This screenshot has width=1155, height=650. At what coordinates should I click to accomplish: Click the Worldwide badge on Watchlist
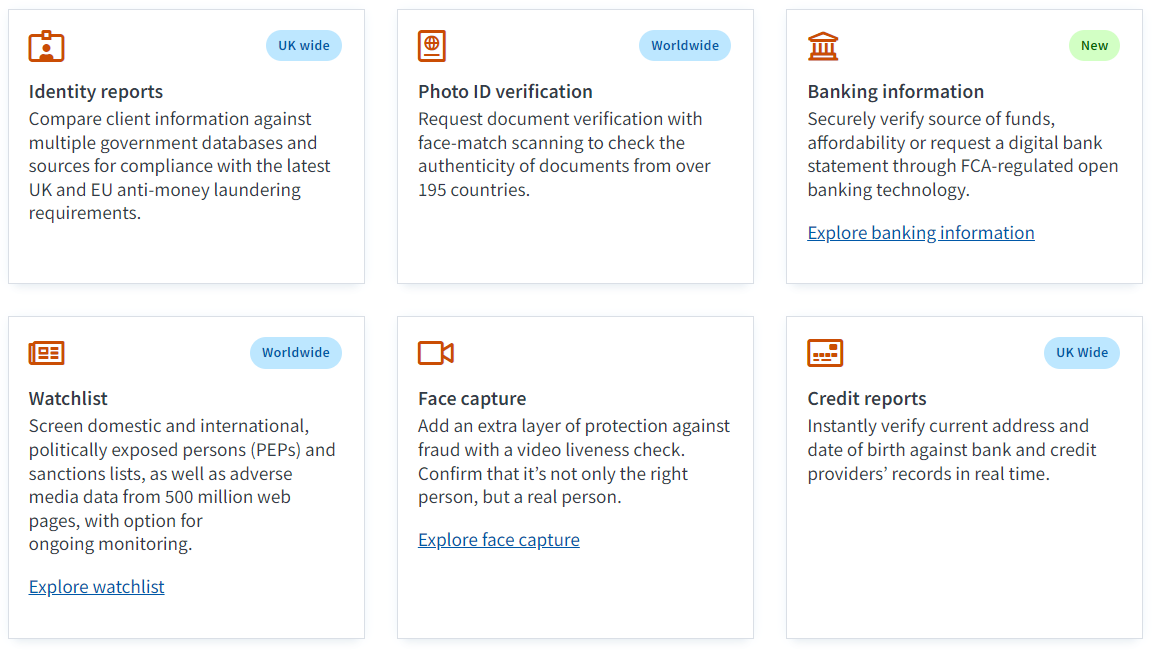pyautogui.click(x=296, y=352)
